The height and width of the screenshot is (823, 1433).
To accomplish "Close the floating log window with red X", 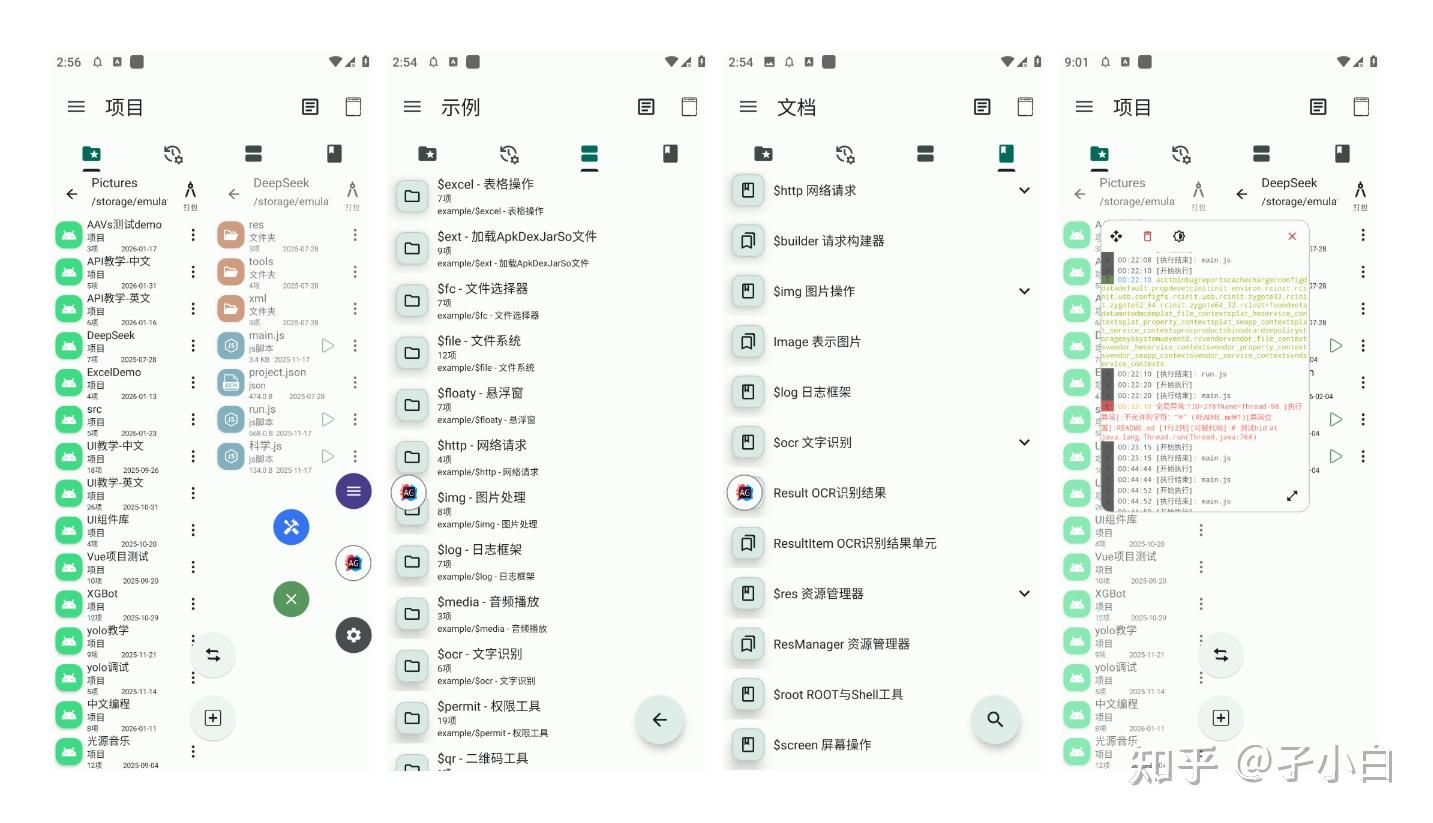I will (1292, 236).
